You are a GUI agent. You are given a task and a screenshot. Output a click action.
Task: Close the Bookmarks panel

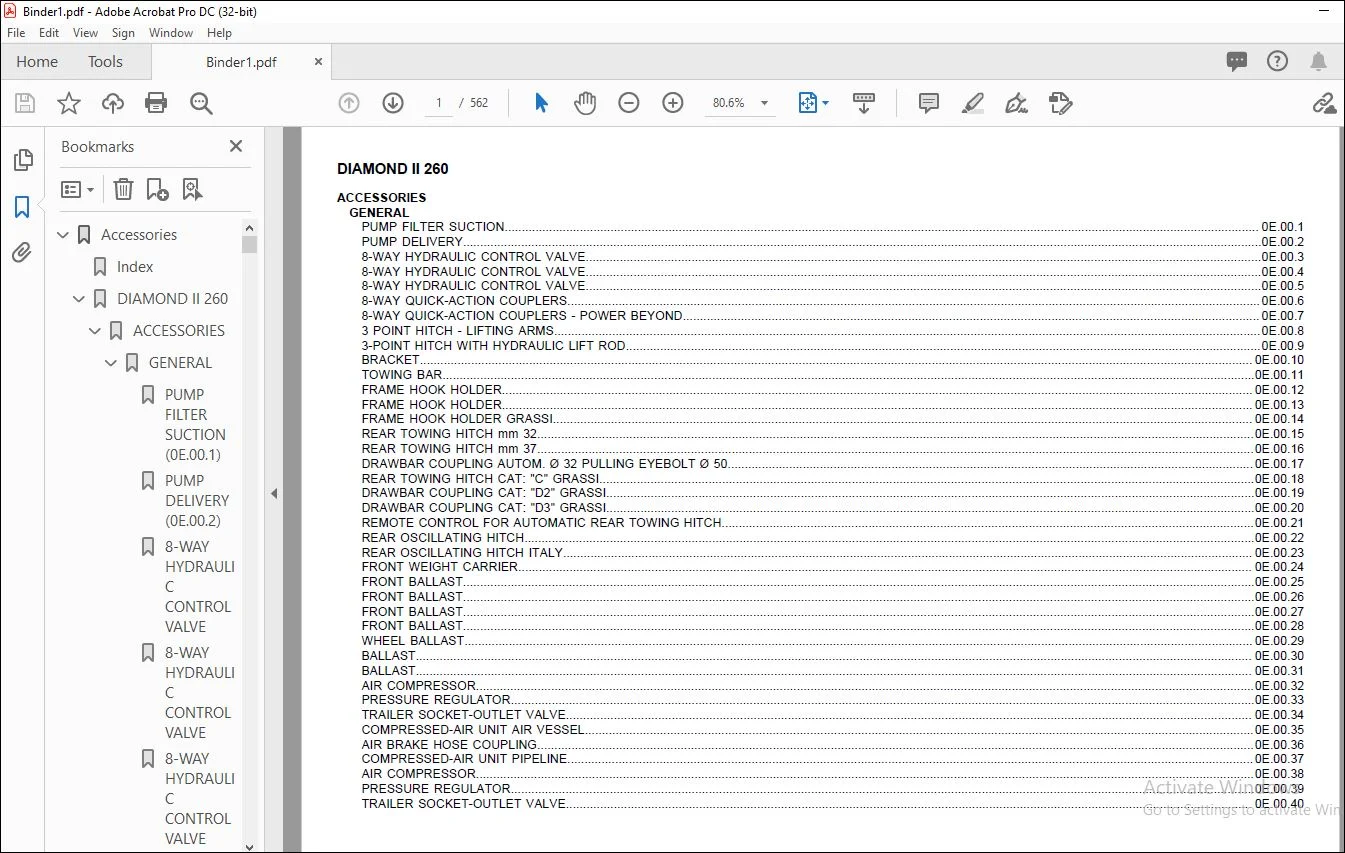pos(236,146)
